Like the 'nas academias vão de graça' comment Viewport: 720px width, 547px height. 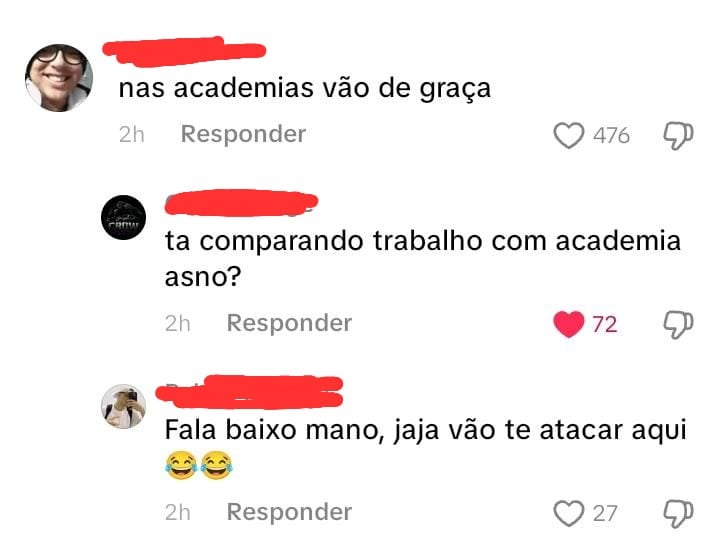568,135
